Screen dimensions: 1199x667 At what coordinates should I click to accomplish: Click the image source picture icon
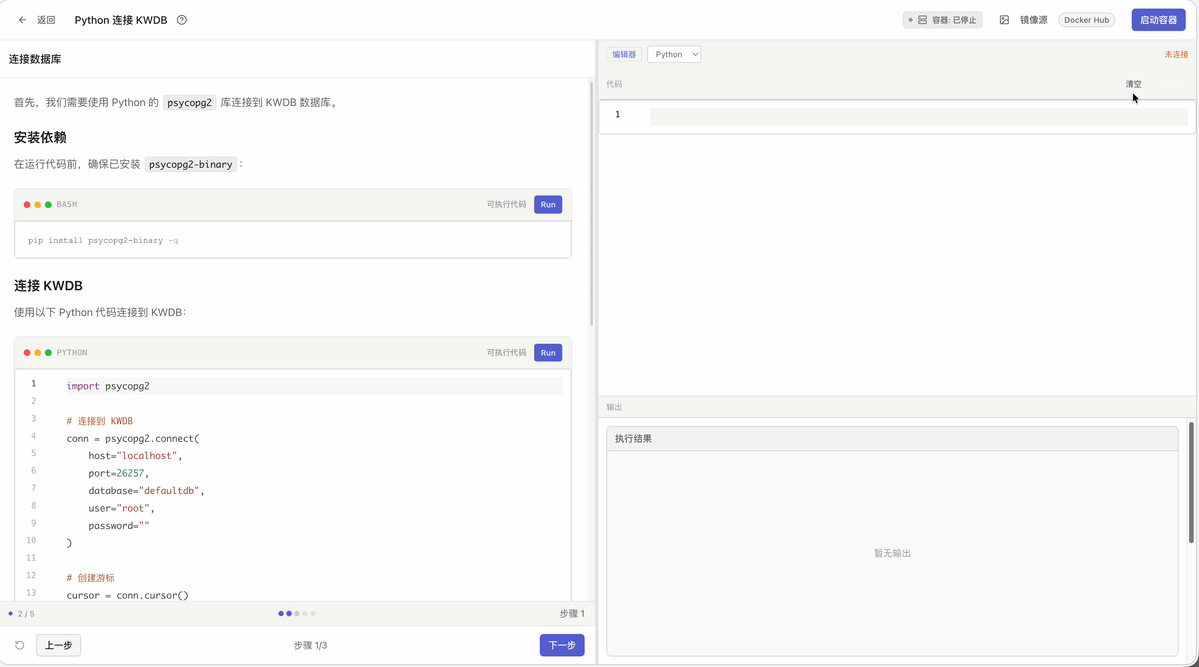1004,20
